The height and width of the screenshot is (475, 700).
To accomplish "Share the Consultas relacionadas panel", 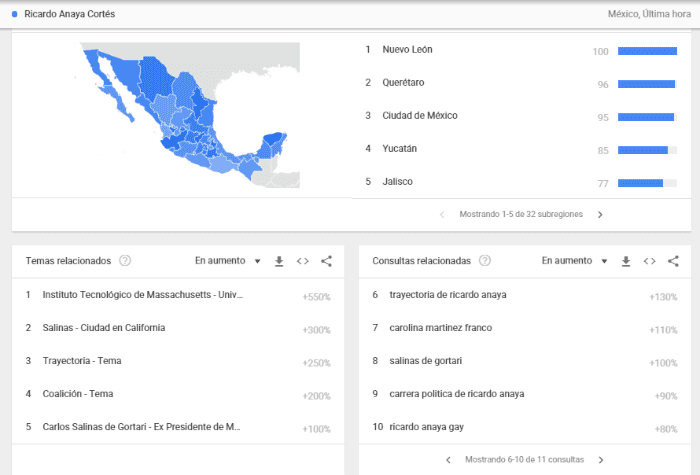I will (673, 261).
